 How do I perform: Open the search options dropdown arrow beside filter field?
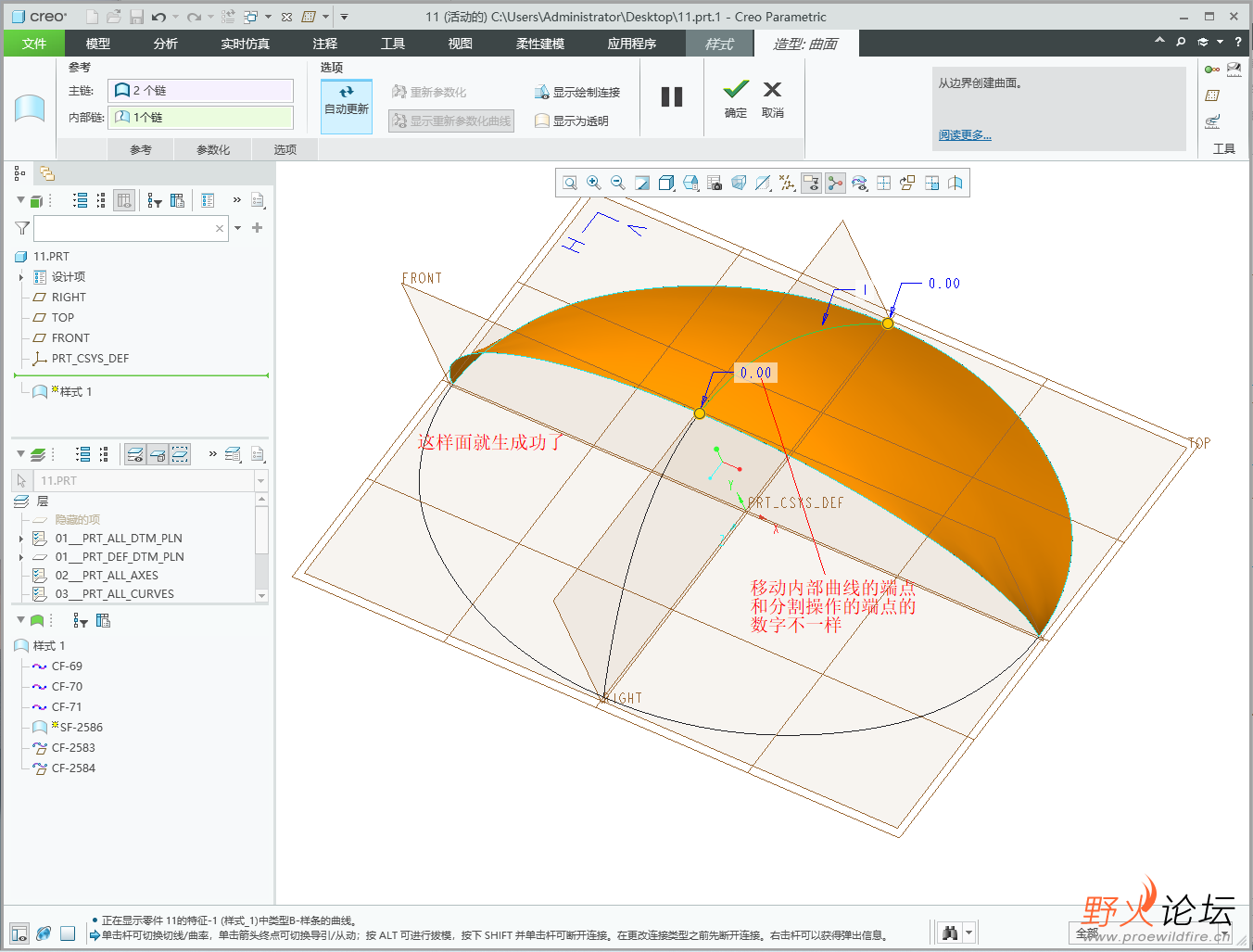click(x=238, y=228)
